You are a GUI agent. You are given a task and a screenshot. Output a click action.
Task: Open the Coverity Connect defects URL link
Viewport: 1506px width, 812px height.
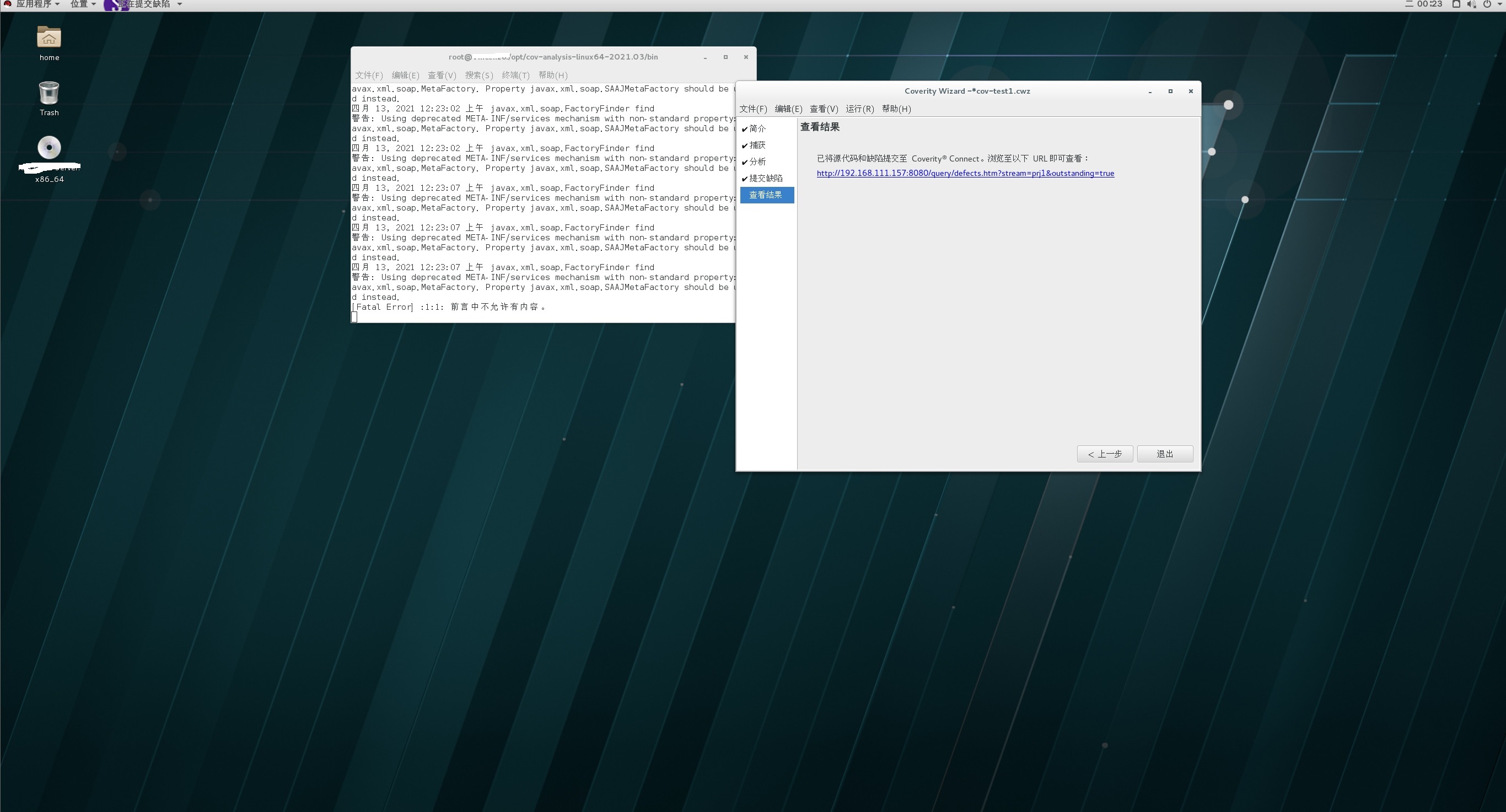(x=965, y=173)
